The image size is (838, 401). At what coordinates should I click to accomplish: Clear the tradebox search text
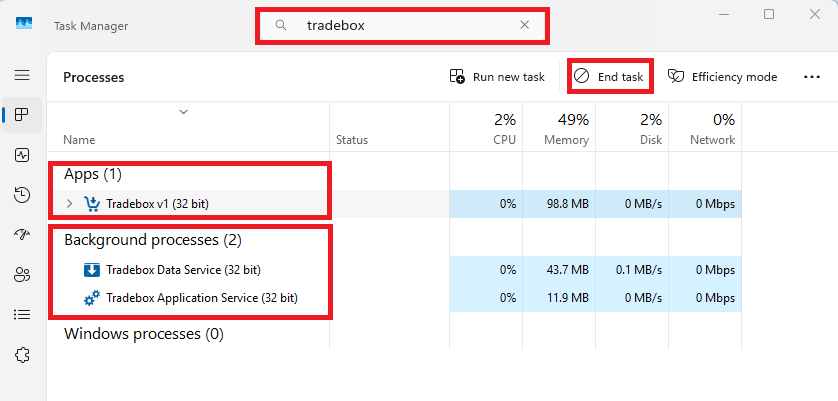(524, 25)
